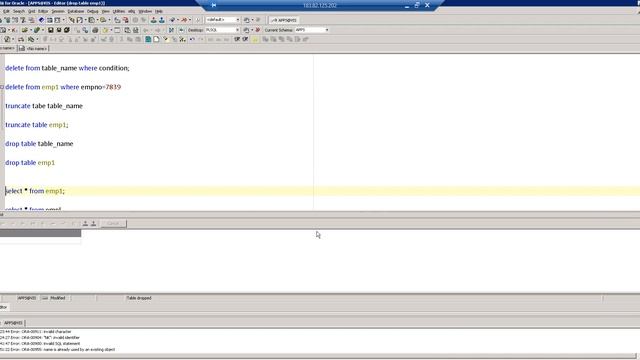Viewport: 640px width, 360px height.
Task: Click the 'invalid identifier' error log line
Action: tap(40, 338)
